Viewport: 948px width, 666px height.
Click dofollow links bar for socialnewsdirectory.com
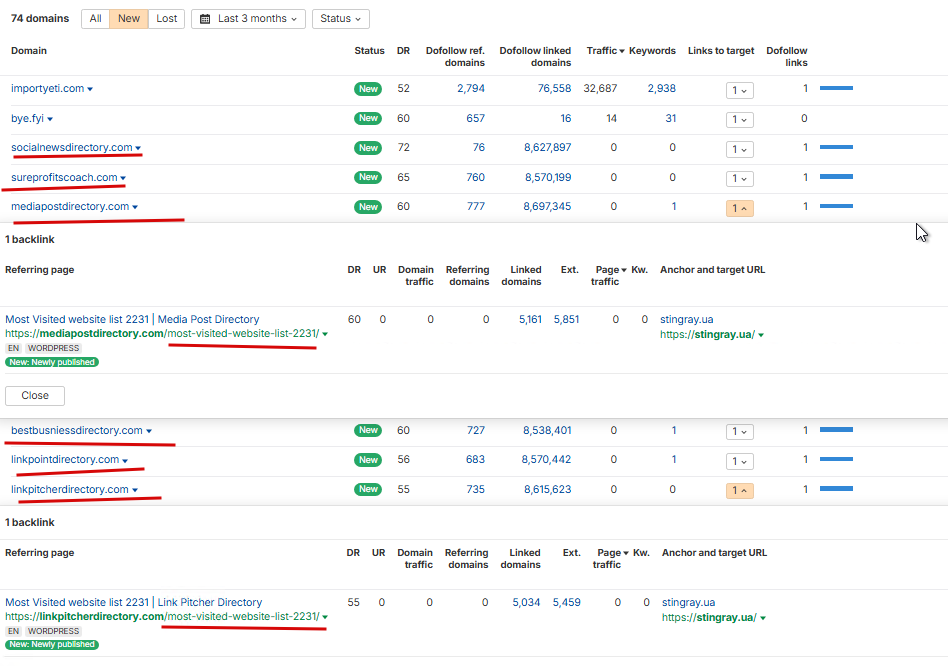(x=836, y=147)
